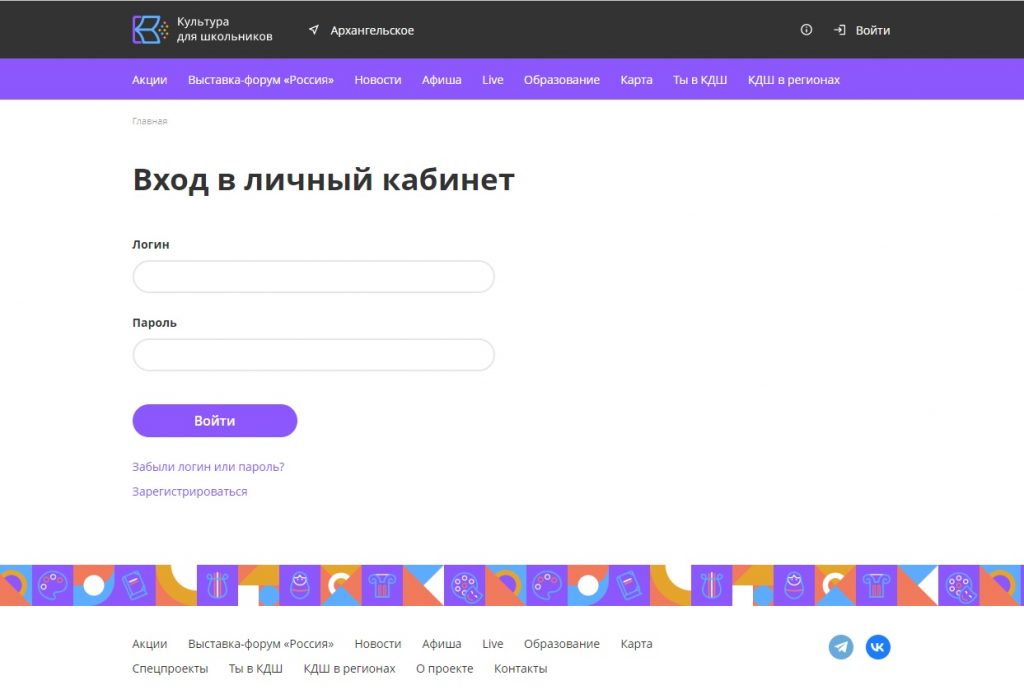
Task: Click Главная breadcrumb link
Action: 149,121
